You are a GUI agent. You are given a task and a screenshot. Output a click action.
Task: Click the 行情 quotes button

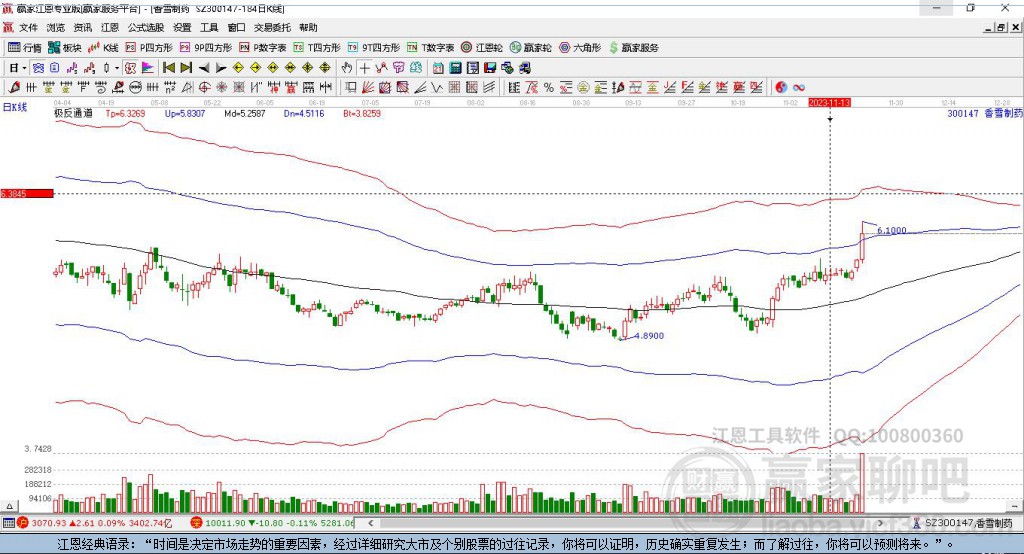point(24,48)
